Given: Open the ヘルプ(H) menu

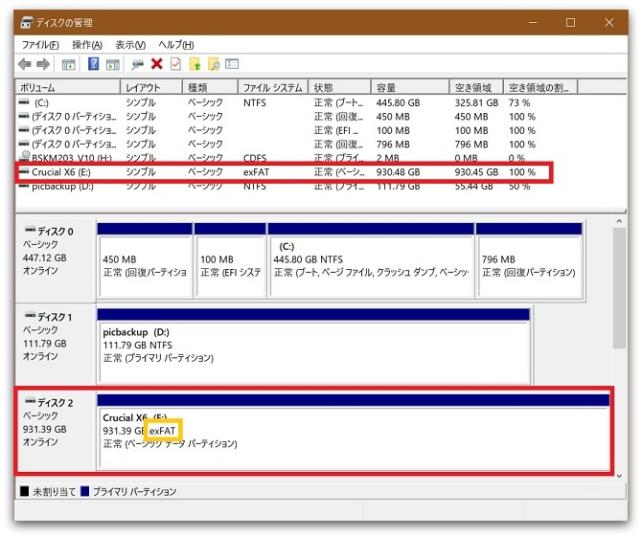Looking at the screenshot, I should (x=176, y=45).
